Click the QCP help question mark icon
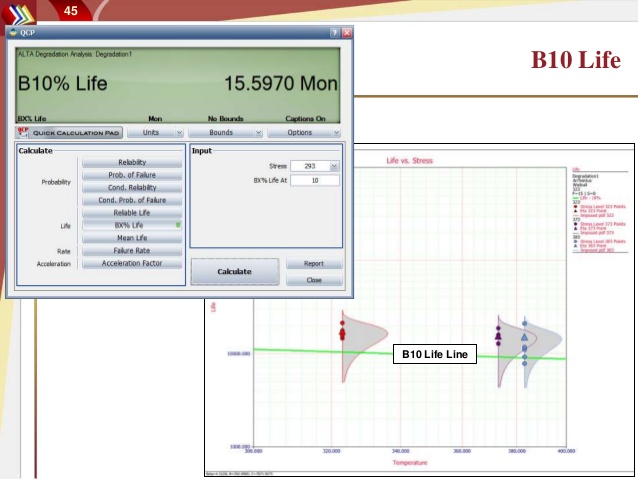Image resolution: width=638 pixels, height=479 pixels. point(333,33)
